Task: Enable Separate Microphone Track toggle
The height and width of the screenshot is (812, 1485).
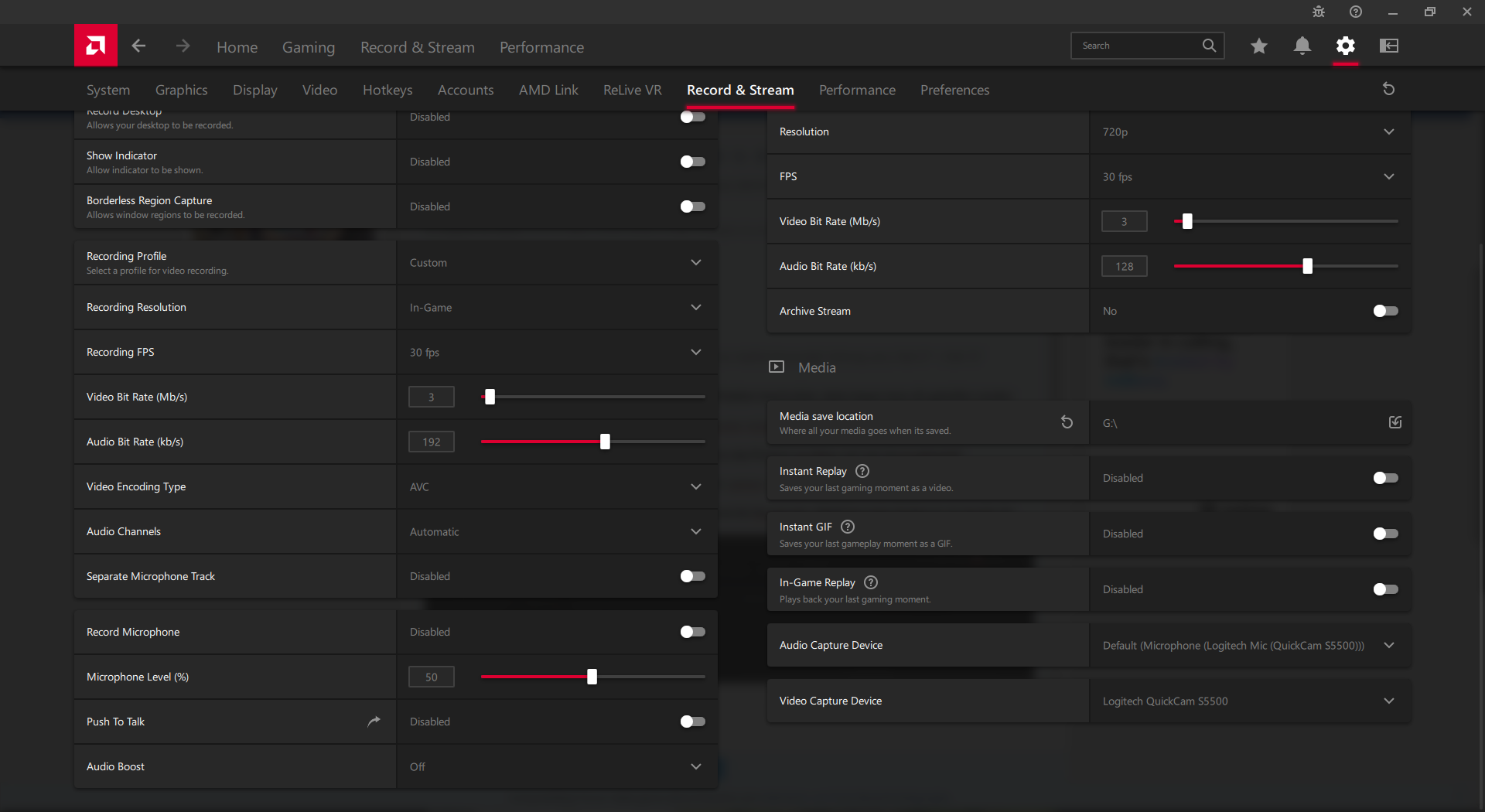Action: [x=692, y=576]
